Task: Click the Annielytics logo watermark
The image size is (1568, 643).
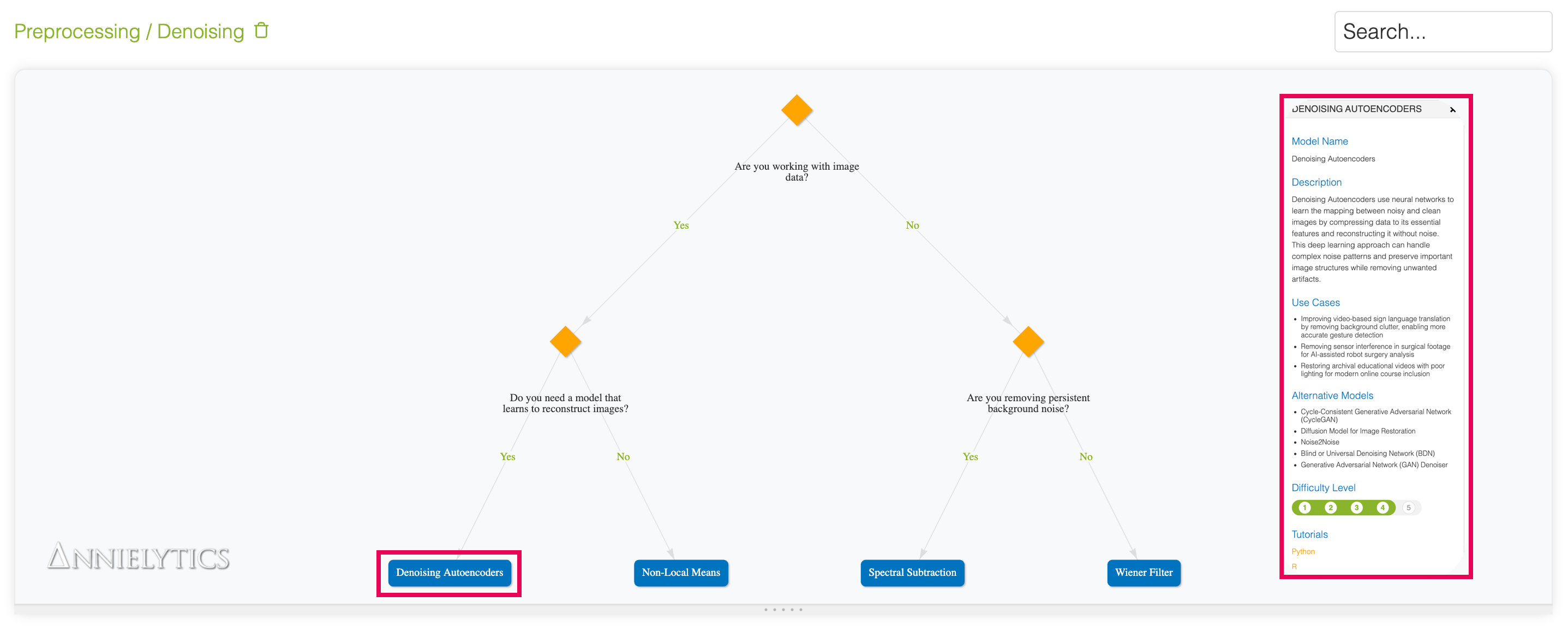Action: 139,557
